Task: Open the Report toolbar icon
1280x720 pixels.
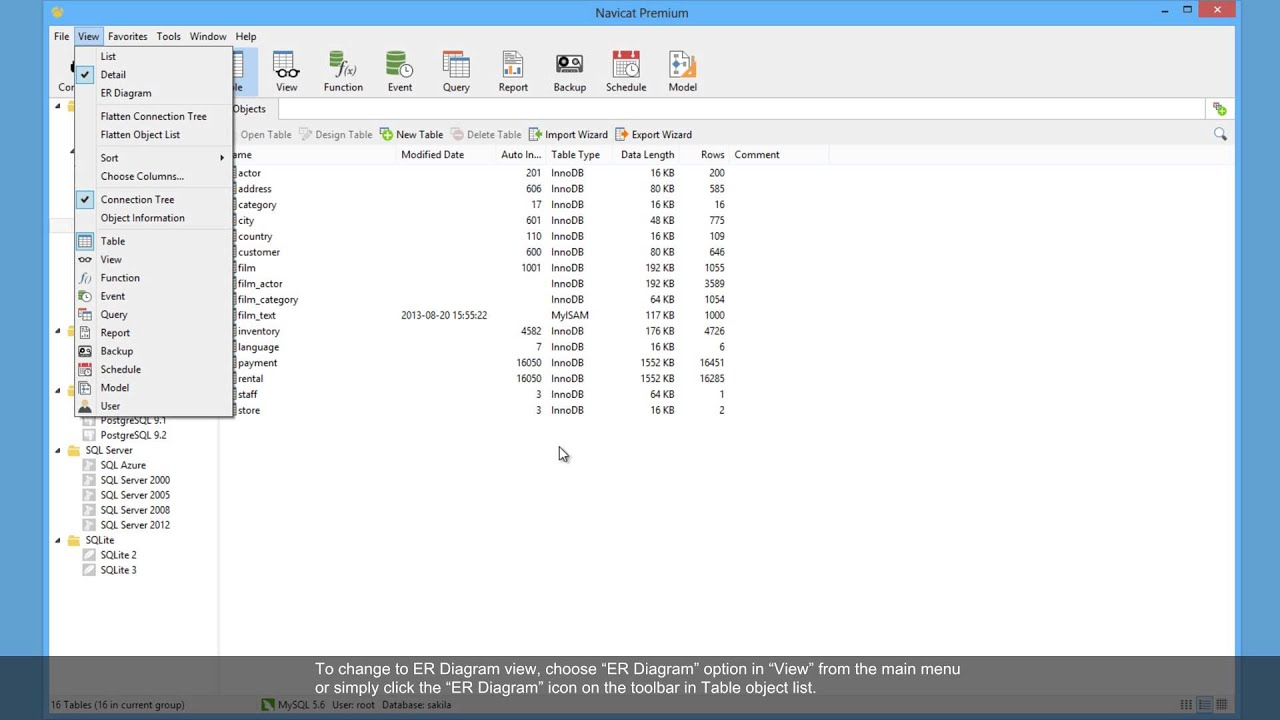Action: [513, 72]
